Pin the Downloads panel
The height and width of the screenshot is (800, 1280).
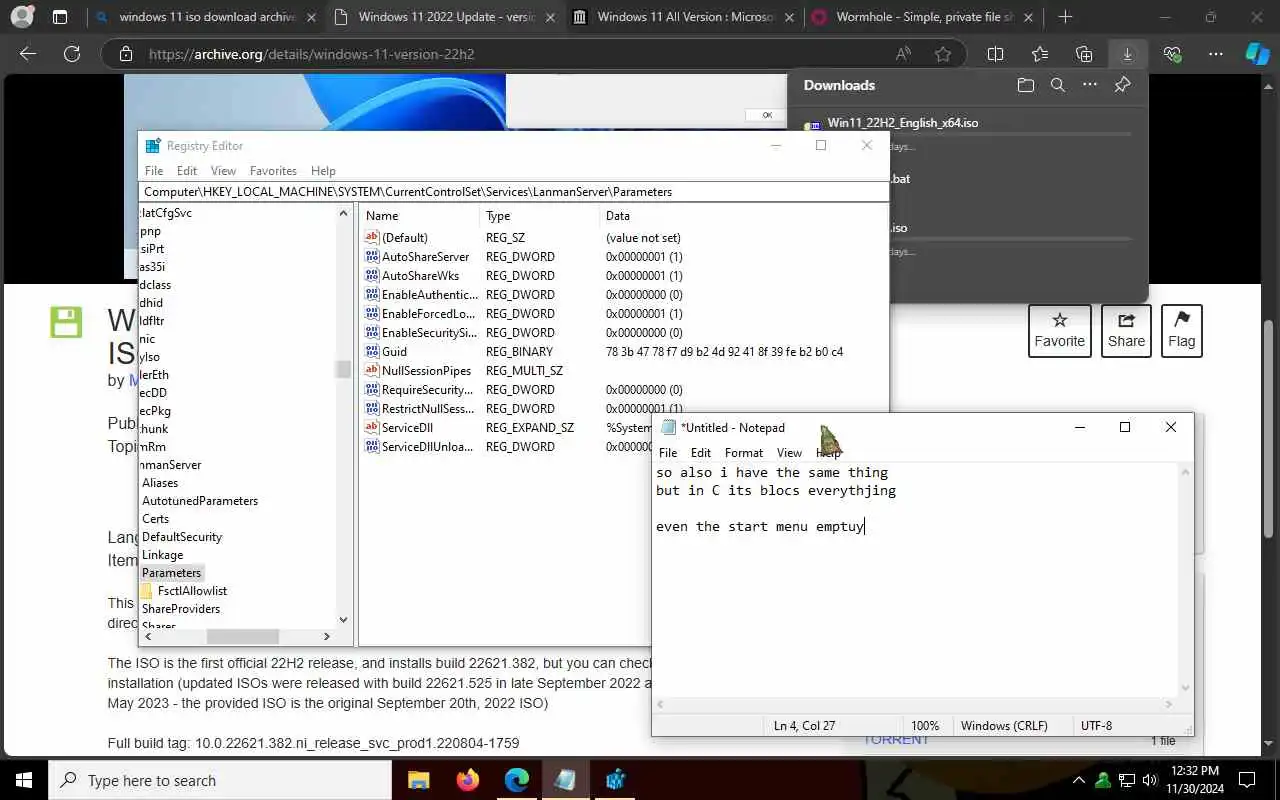click(1122, 85)
